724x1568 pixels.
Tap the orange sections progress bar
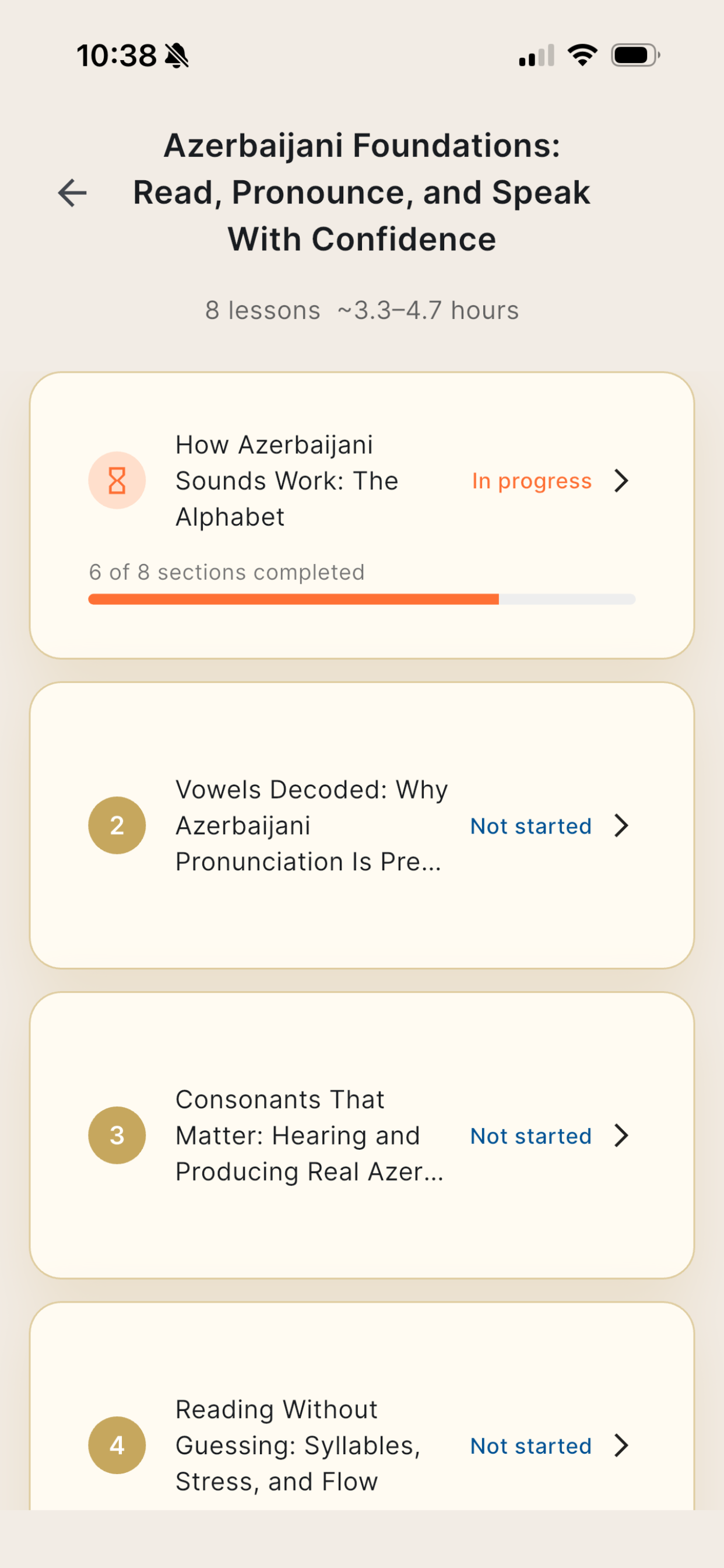(361, 600)
